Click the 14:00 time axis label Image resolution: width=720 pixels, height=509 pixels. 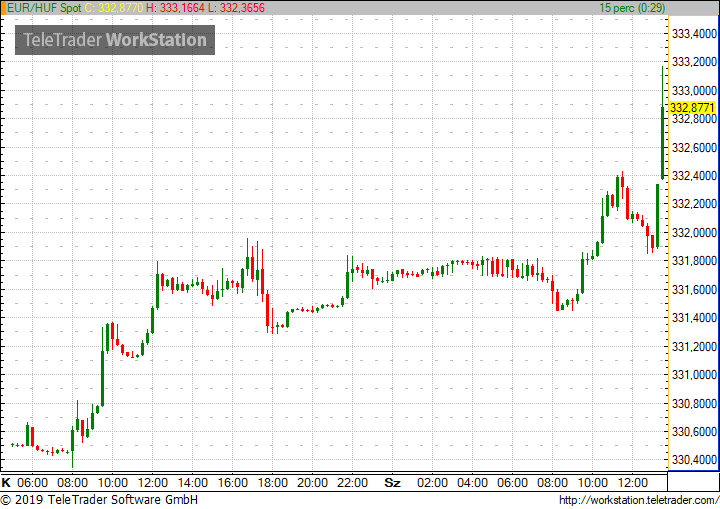[x=192, y=483]
